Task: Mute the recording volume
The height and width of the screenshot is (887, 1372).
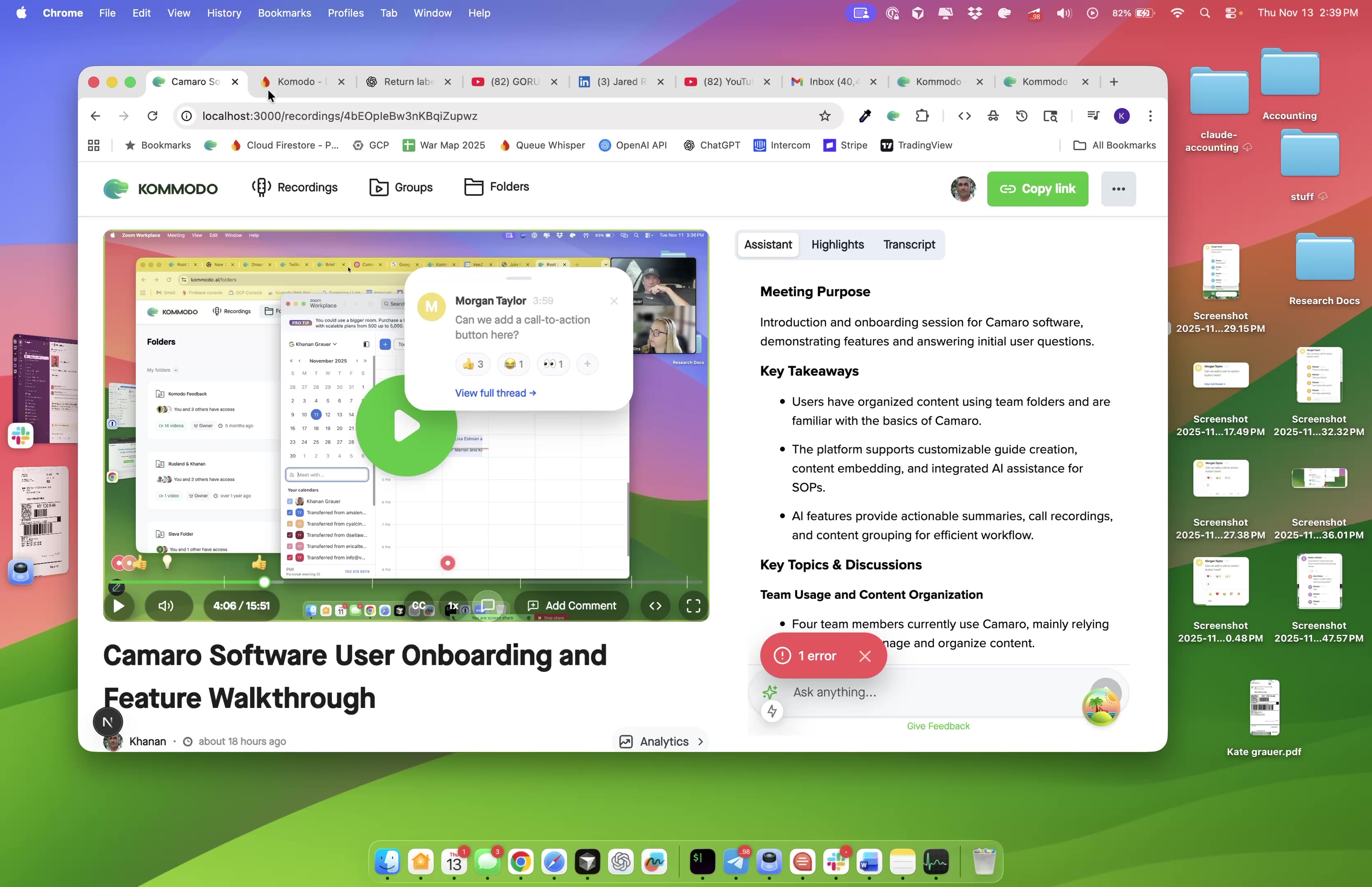Action: point(166,606)
